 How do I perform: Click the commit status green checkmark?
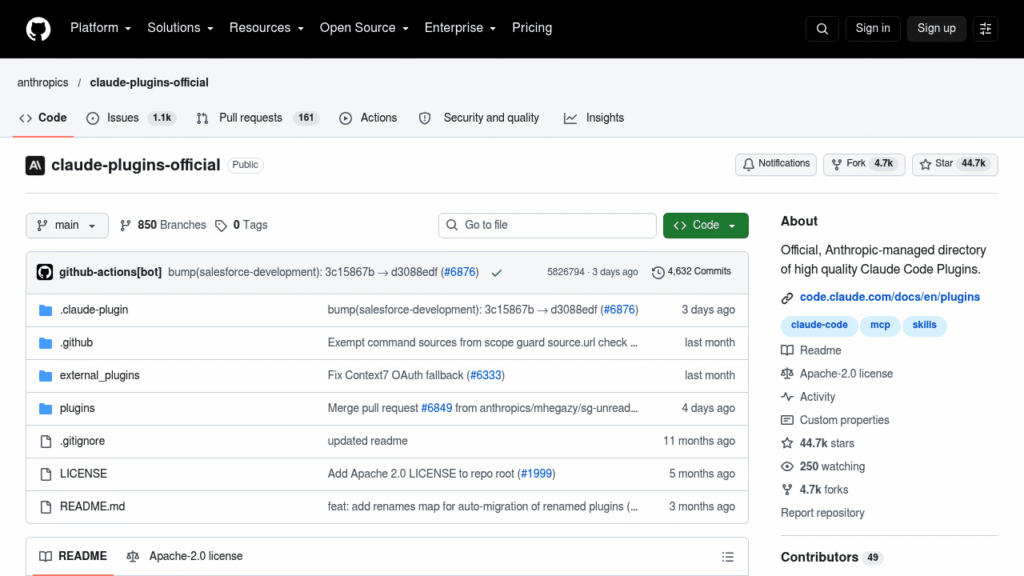click(x=497, y=272)
